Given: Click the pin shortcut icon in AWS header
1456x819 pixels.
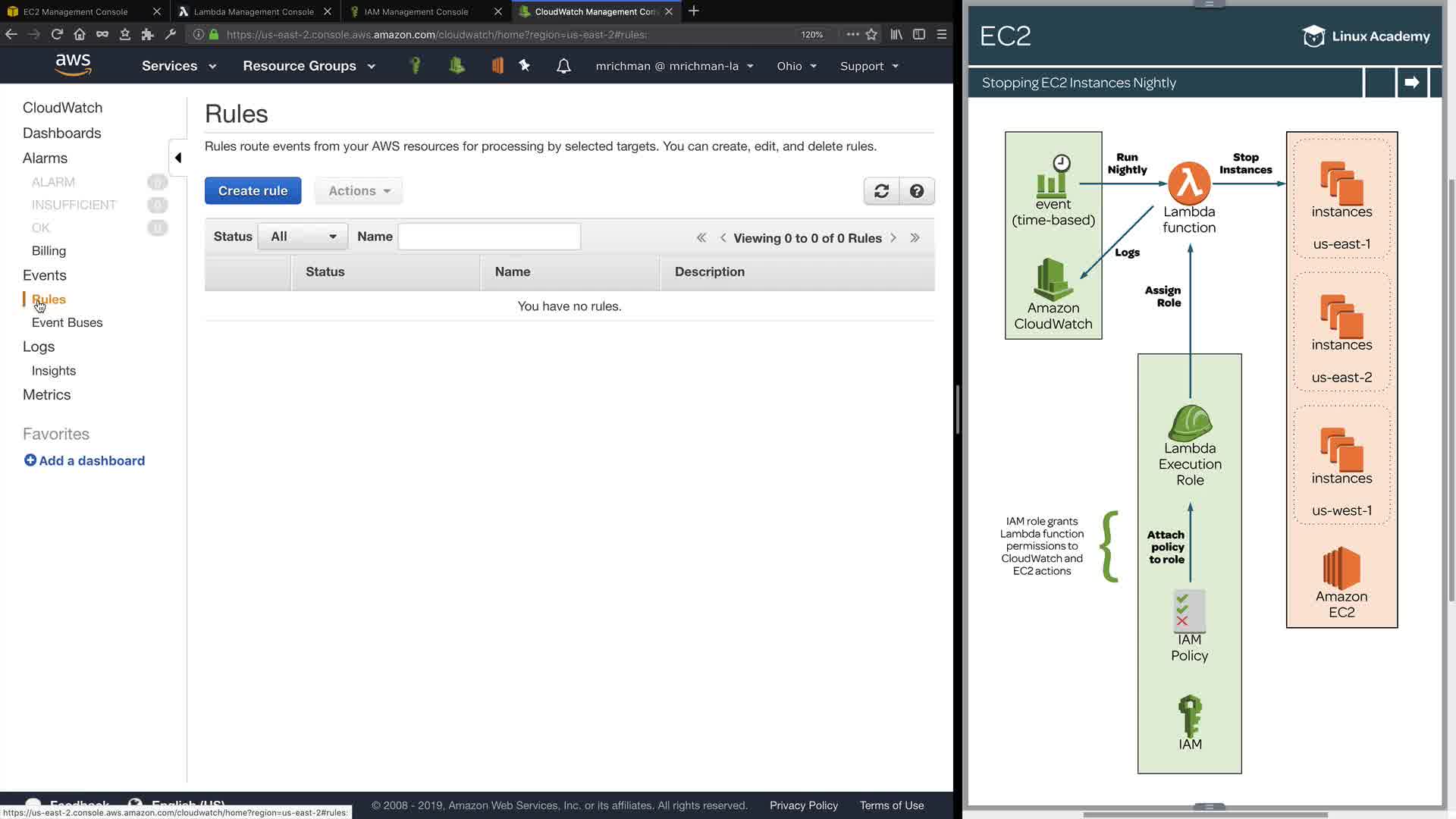Looking at the screenshot, I should tap(525, 66).
